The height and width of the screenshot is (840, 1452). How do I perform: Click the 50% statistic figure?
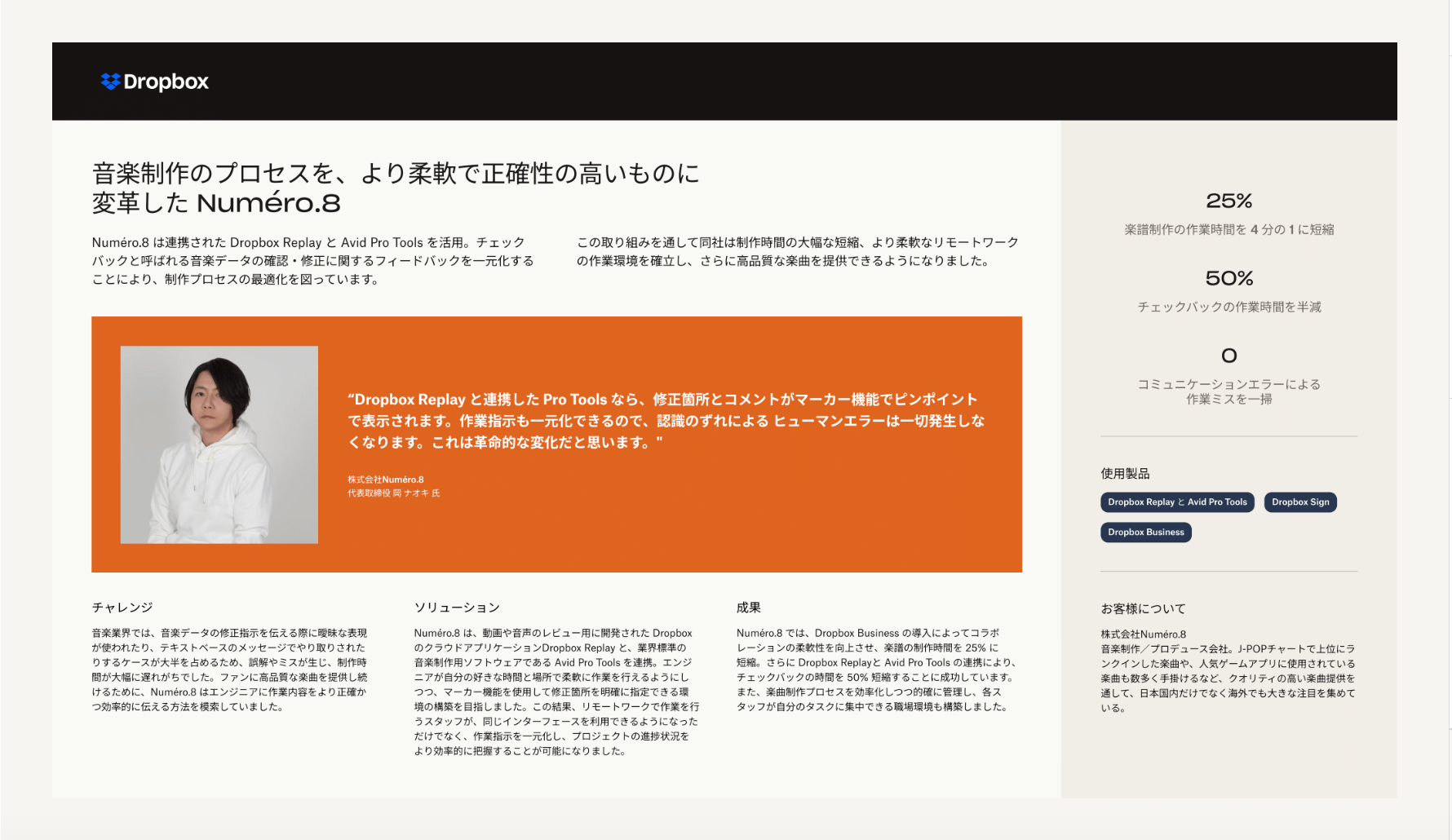[x=1228, y=278]
